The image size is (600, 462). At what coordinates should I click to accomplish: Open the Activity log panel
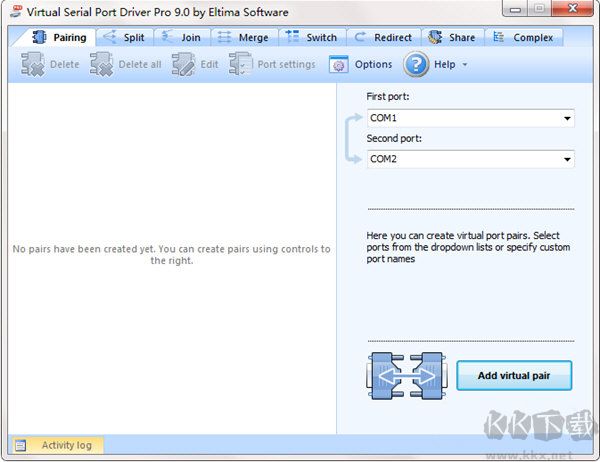pos(58,445)
